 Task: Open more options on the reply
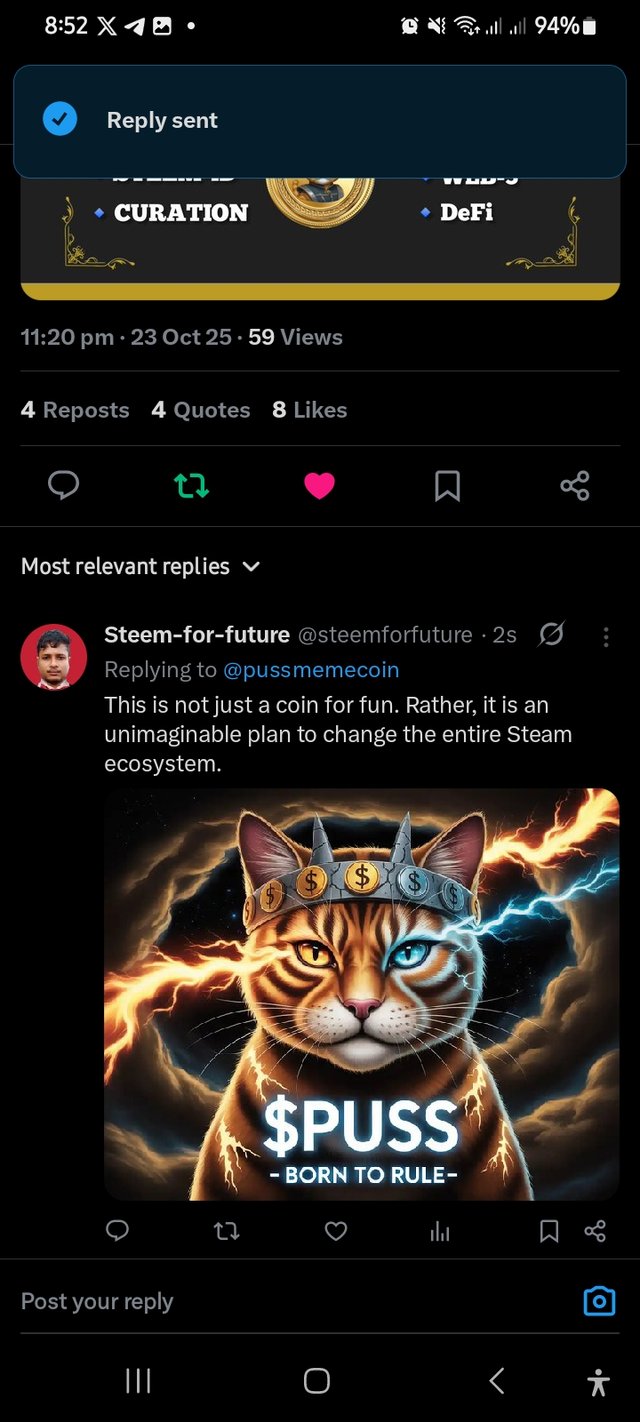point(606,636)
